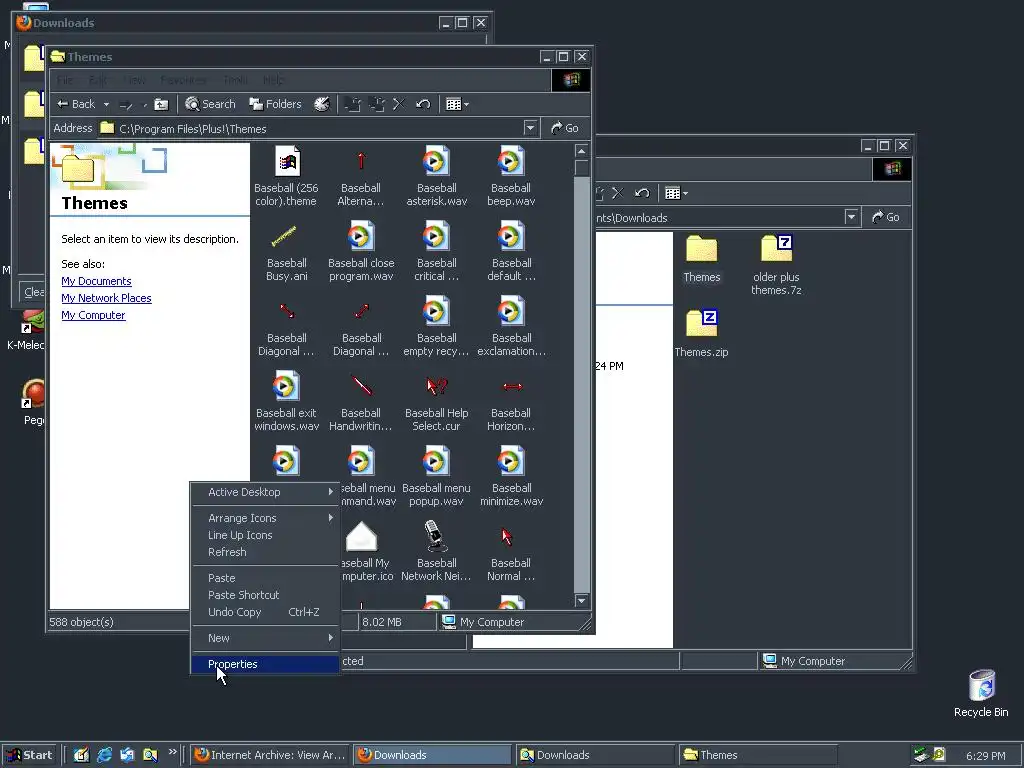Click the Back arrow in Themes toolbar
Viewport: 1024px width, 768px height.
click(76, 104)
